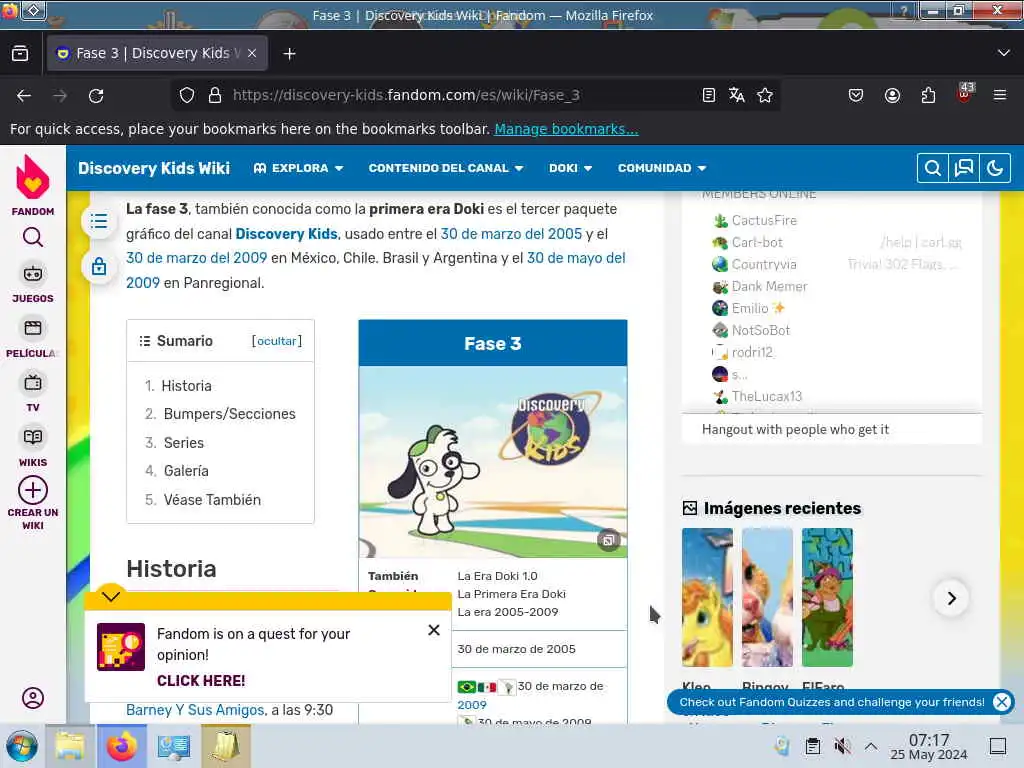Open Firefox View icon in tab bar
Viewport: 1024px width, 768px height.
tap(20, 54)
